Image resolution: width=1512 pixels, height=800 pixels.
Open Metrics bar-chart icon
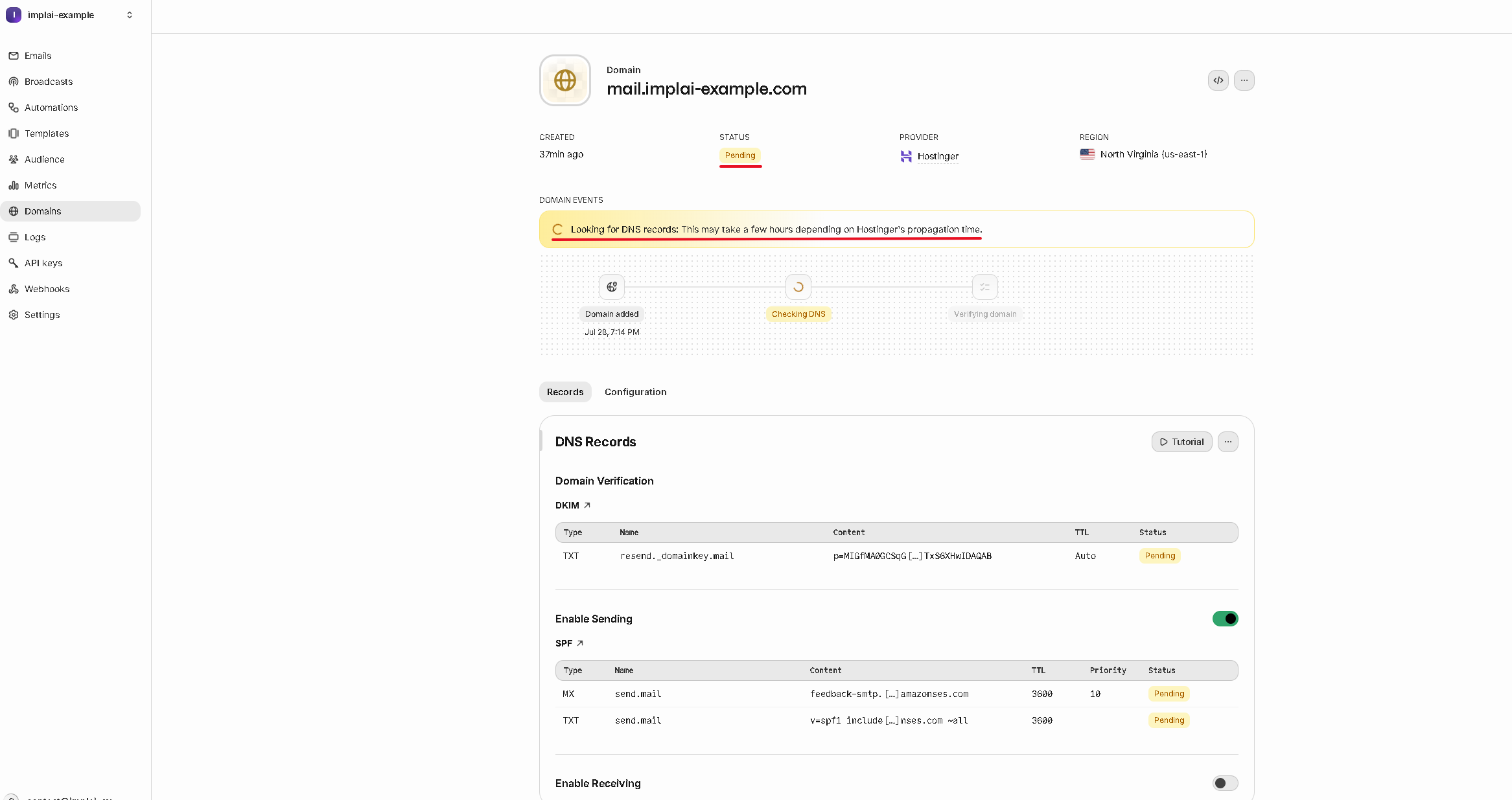pos(14,185)
